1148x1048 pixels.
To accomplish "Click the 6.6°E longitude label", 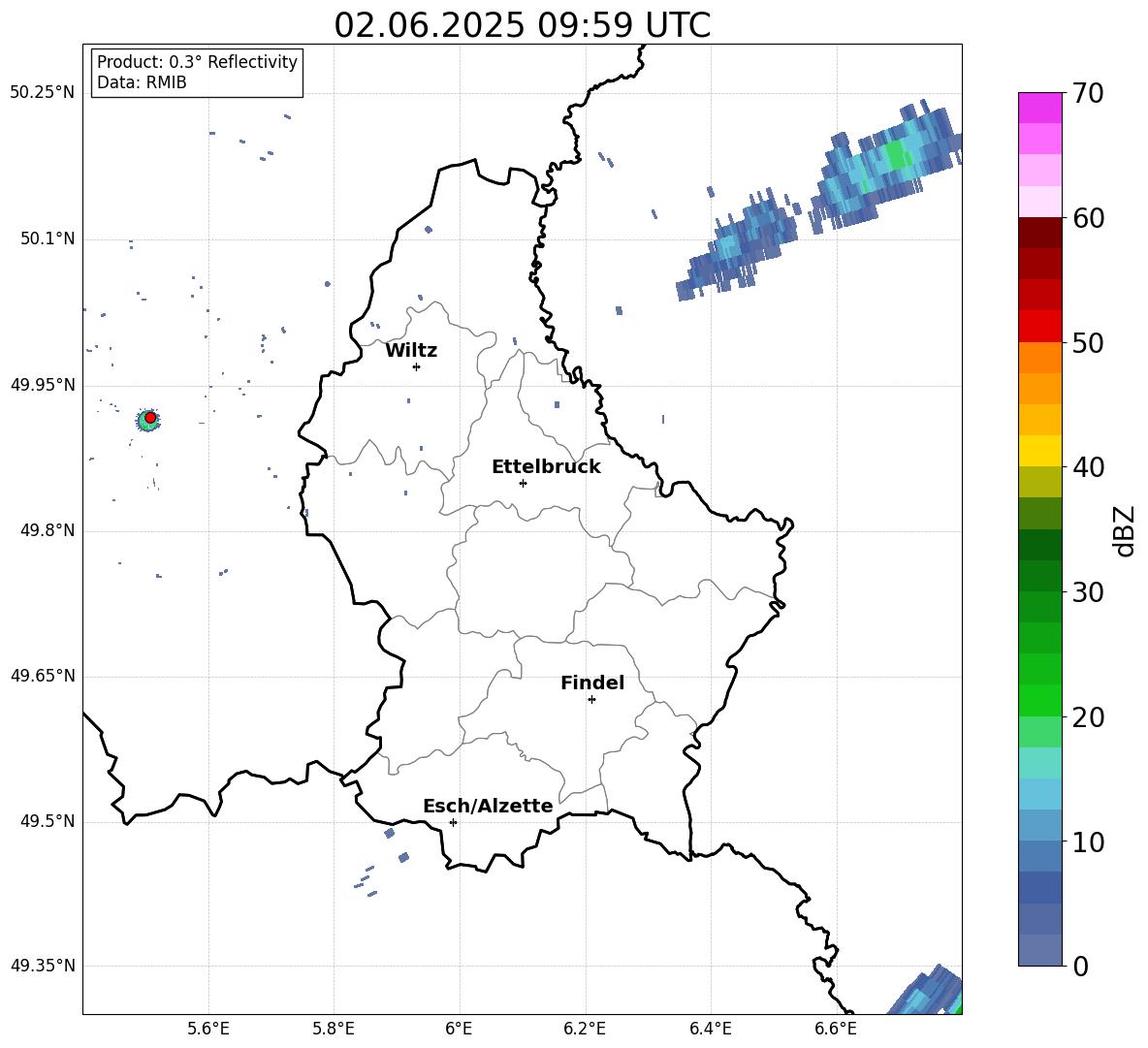I will (x=836, y=1029).
